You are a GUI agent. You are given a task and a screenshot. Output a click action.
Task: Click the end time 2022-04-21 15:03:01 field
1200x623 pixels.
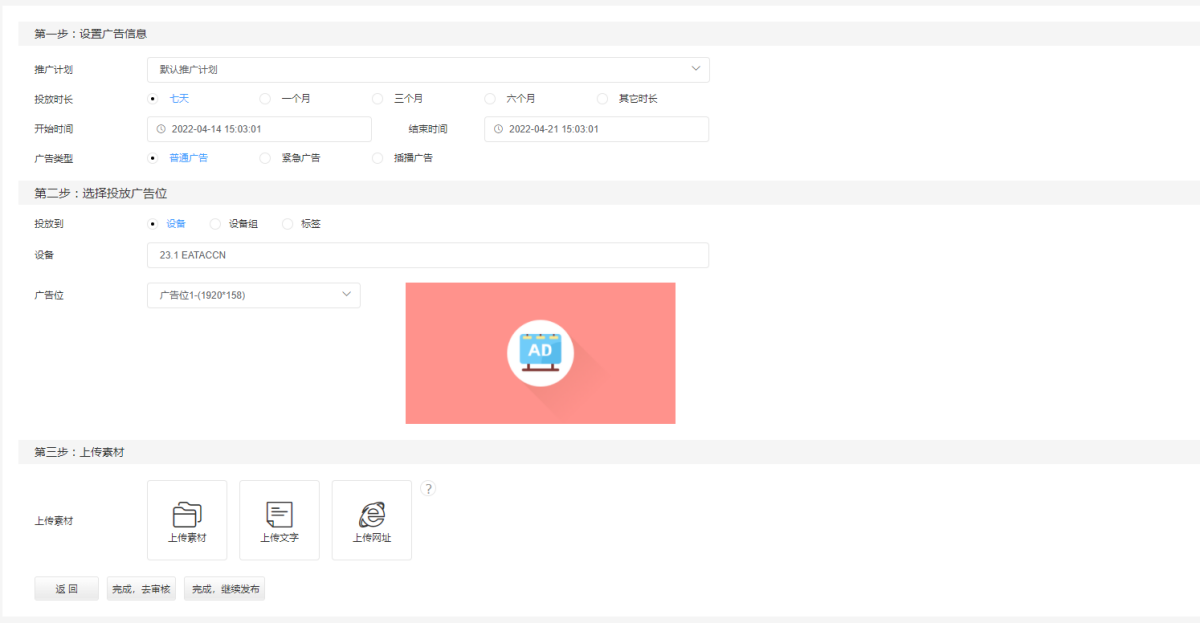click(597, 129)
